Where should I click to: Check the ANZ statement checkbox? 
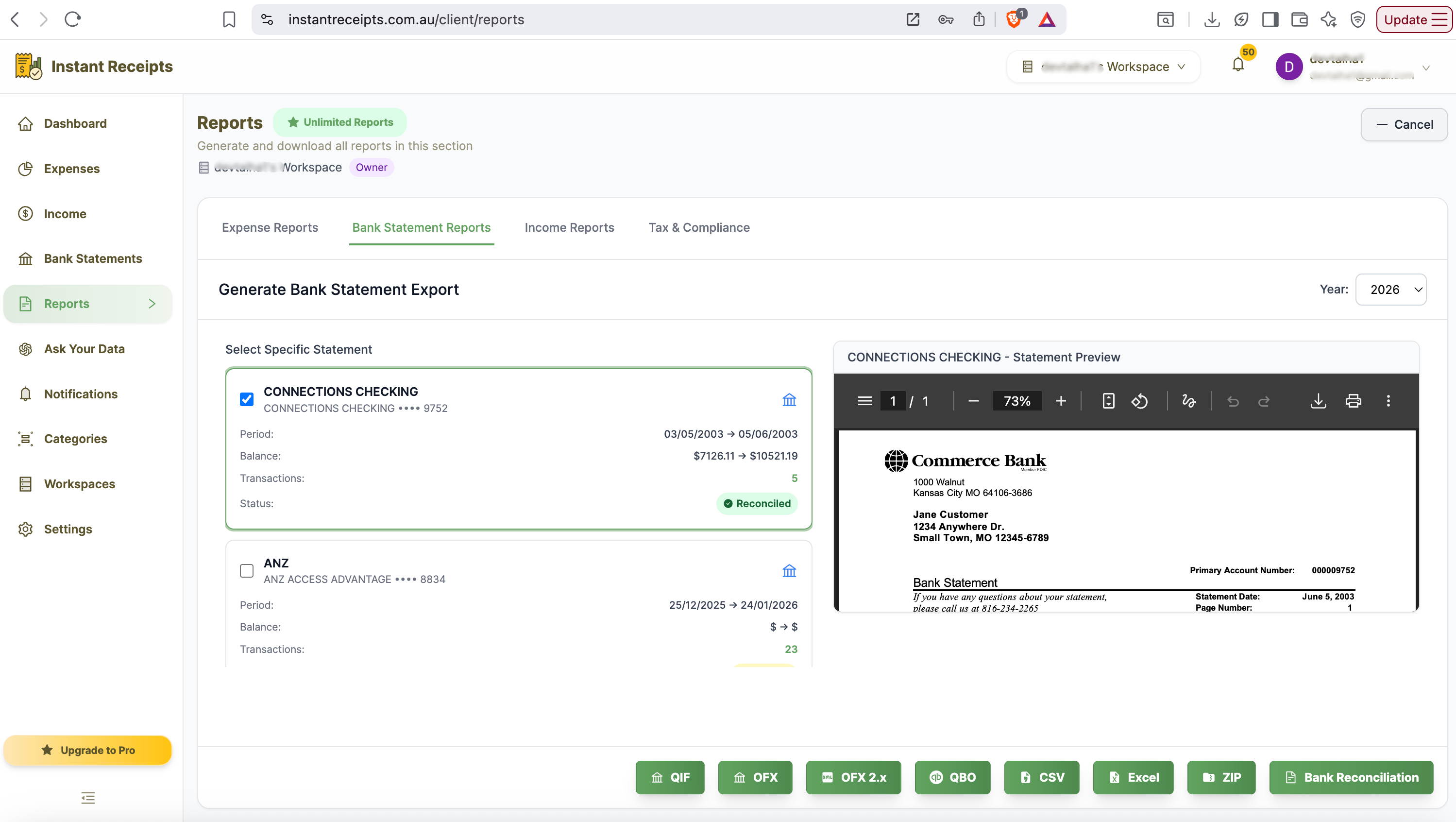(246, 570)
